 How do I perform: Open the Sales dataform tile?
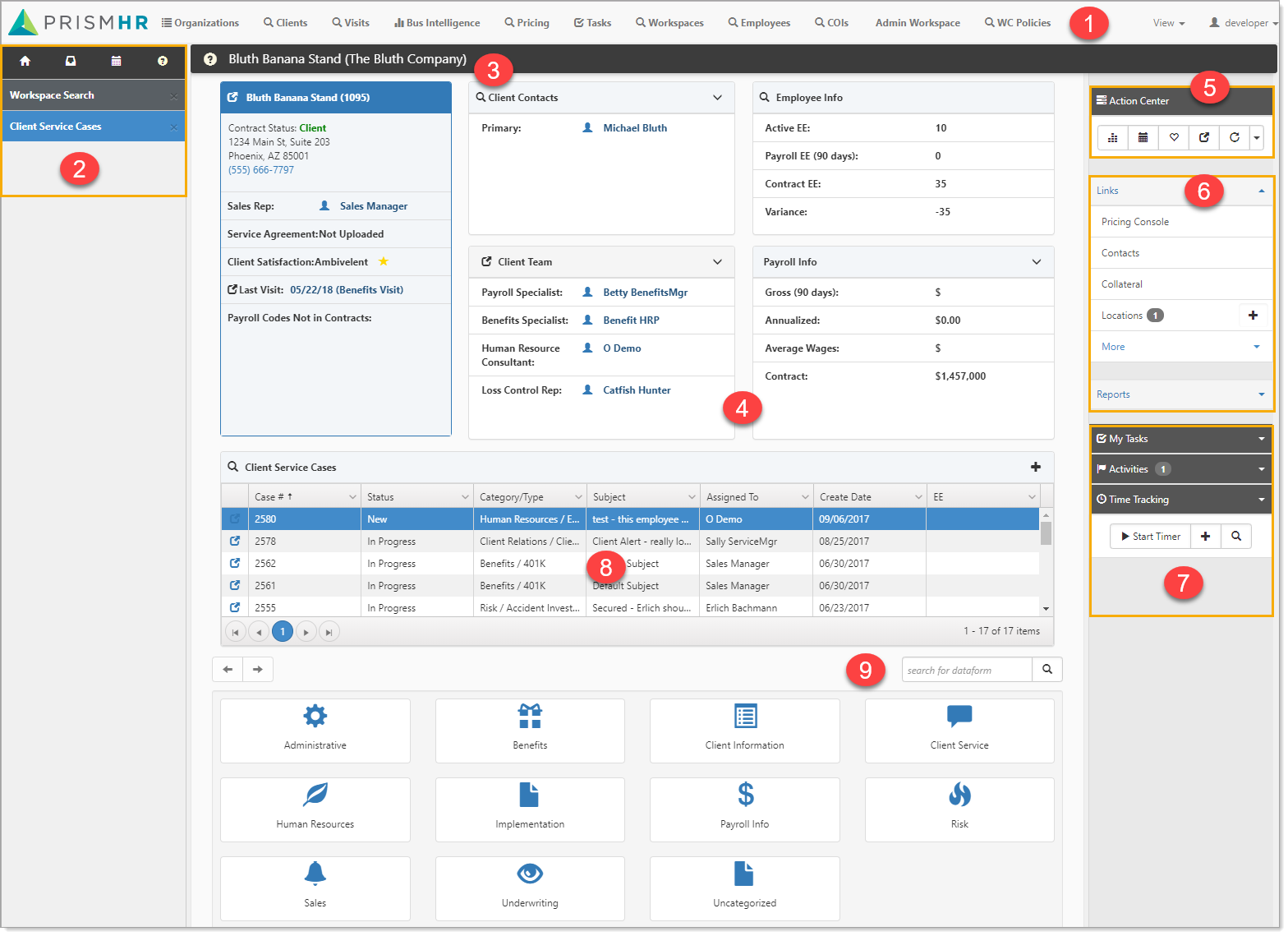click(x=315, y=888)
